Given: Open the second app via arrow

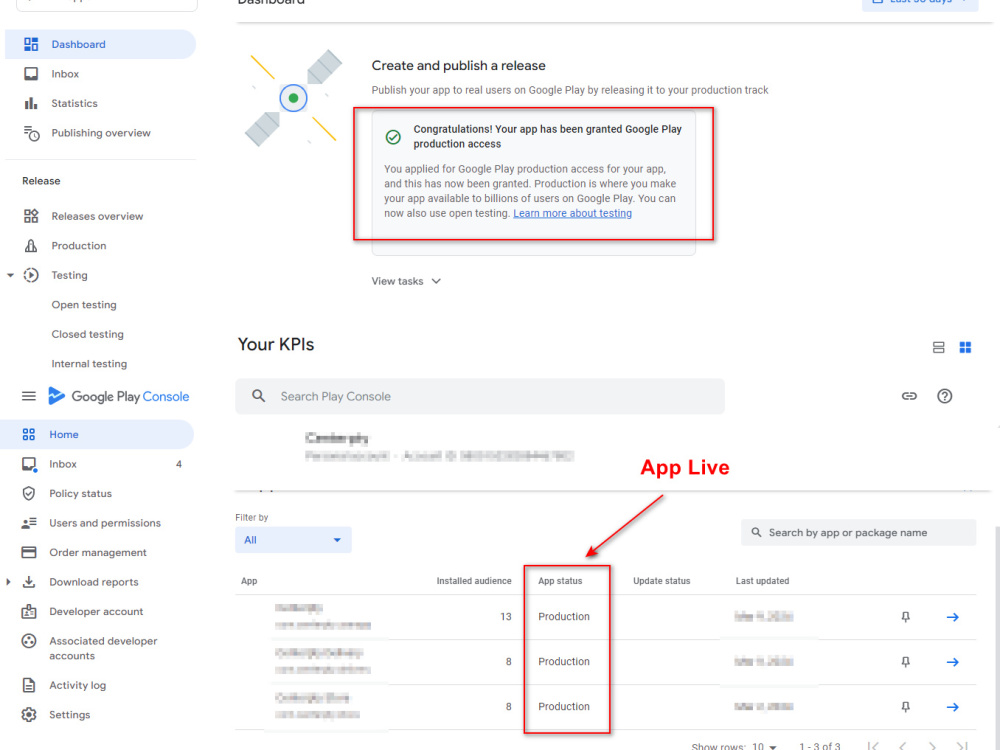Looking at the screenshot, I should tap(952, 662).
